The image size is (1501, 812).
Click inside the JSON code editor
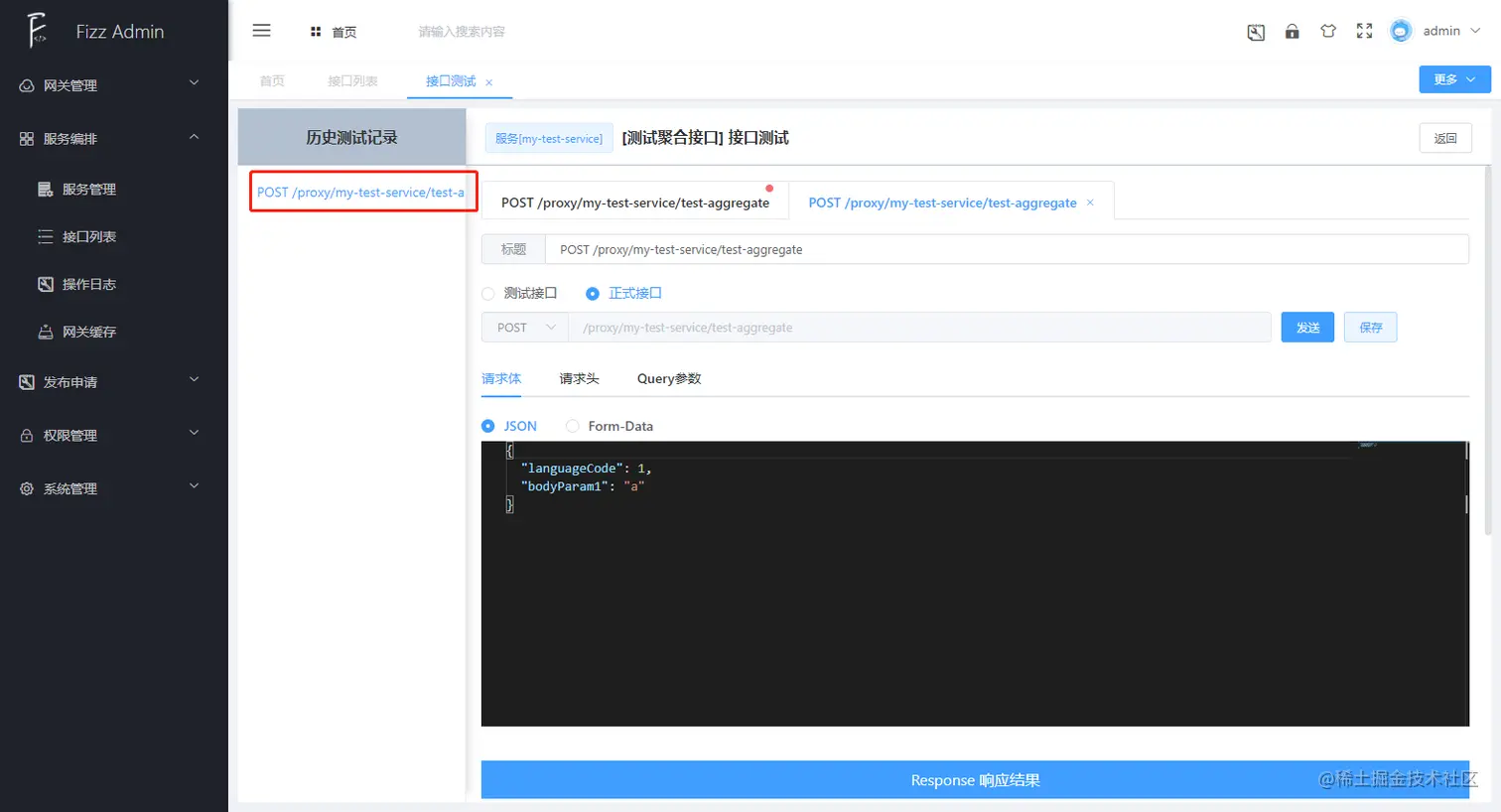pos(975,584)
